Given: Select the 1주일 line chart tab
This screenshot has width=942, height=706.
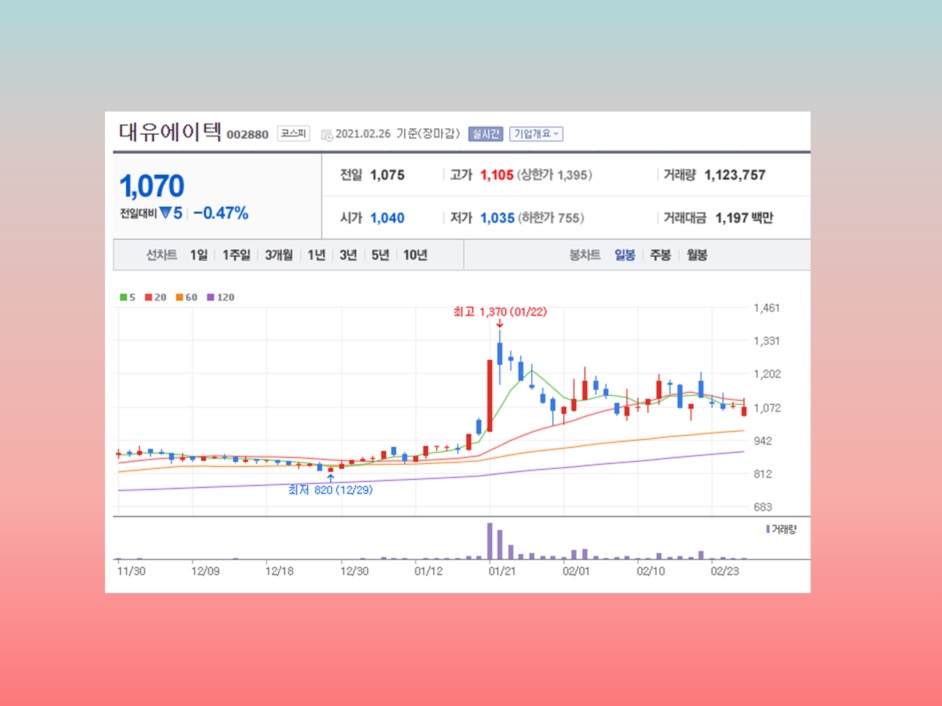Looking at the screenshot, I should (236, 255).
